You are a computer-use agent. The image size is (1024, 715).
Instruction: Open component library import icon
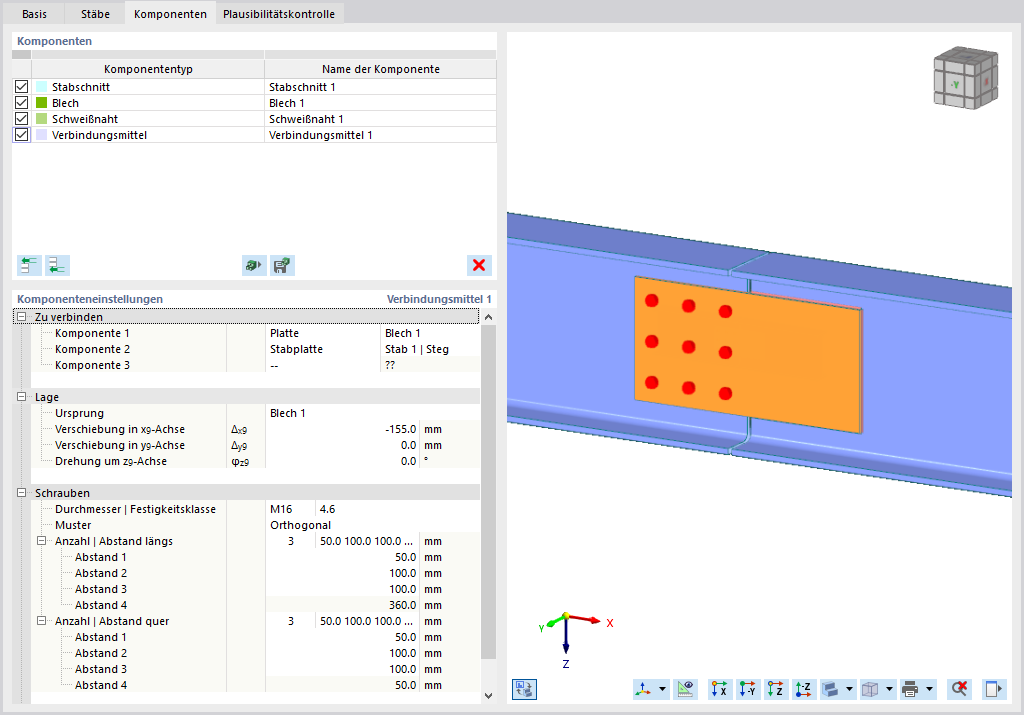[x=253, y=265]
